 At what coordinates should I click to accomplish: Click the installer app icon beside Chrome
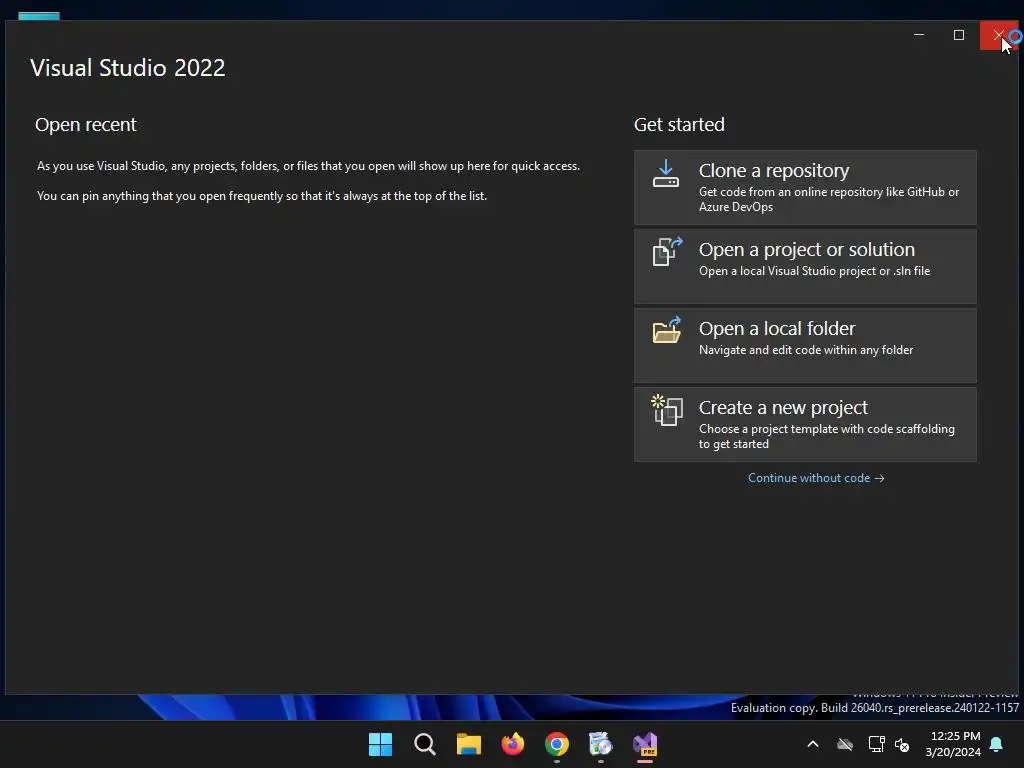[x=600, y=744]
